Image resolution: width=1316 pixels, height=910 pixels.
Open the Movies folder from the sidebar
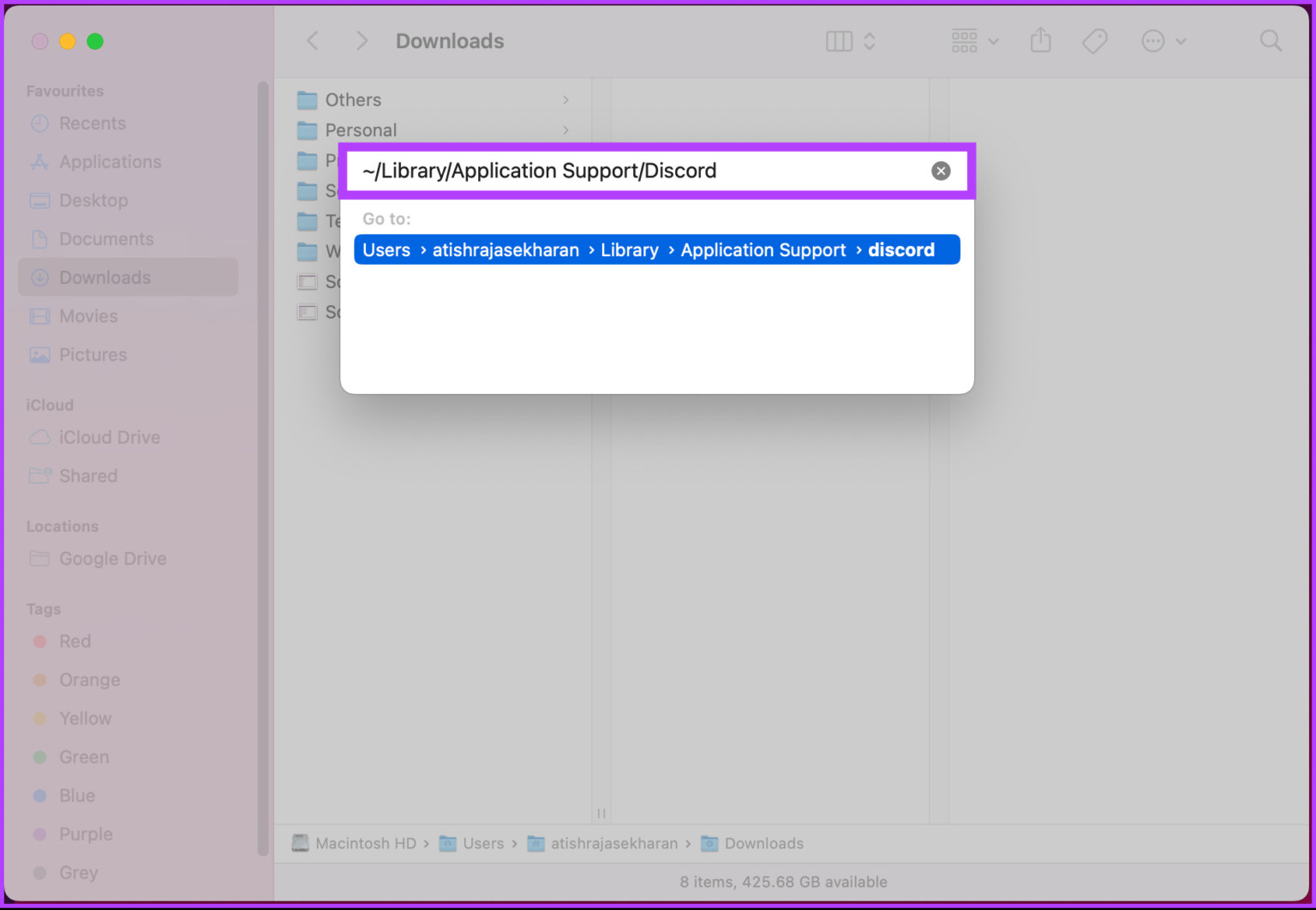88,316
